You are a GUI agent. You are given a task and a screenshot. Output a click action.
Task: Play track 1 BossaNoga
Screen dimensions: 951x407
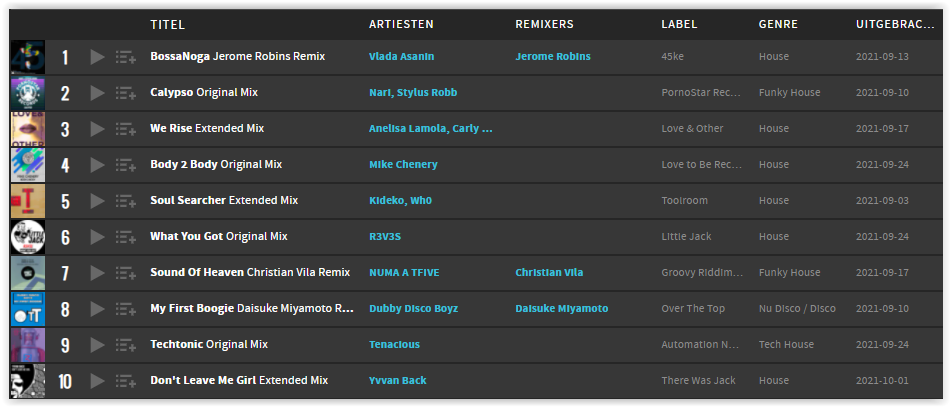point(97,57)
